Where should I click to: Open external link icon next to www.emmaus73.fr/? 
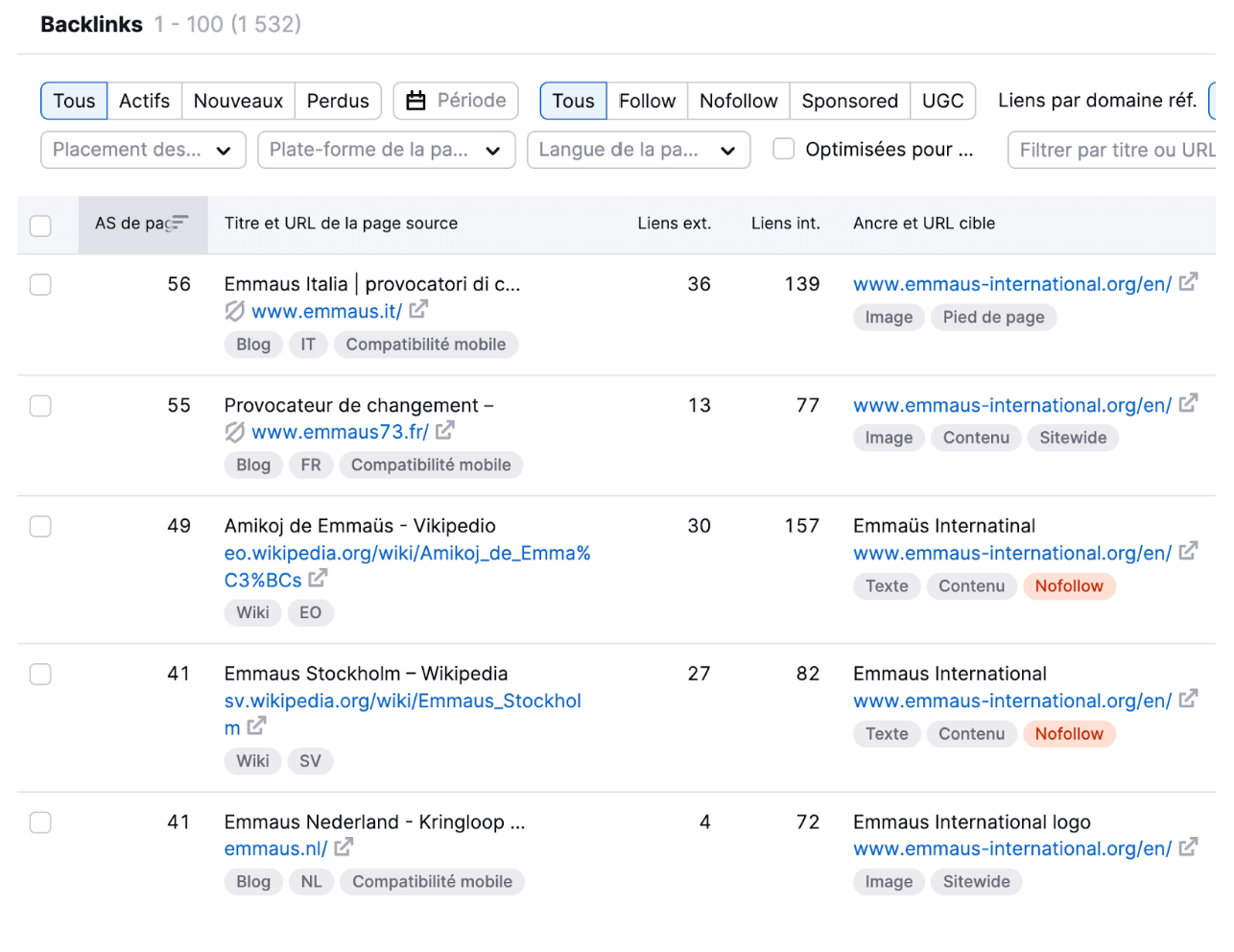click(x=444, y=431)
